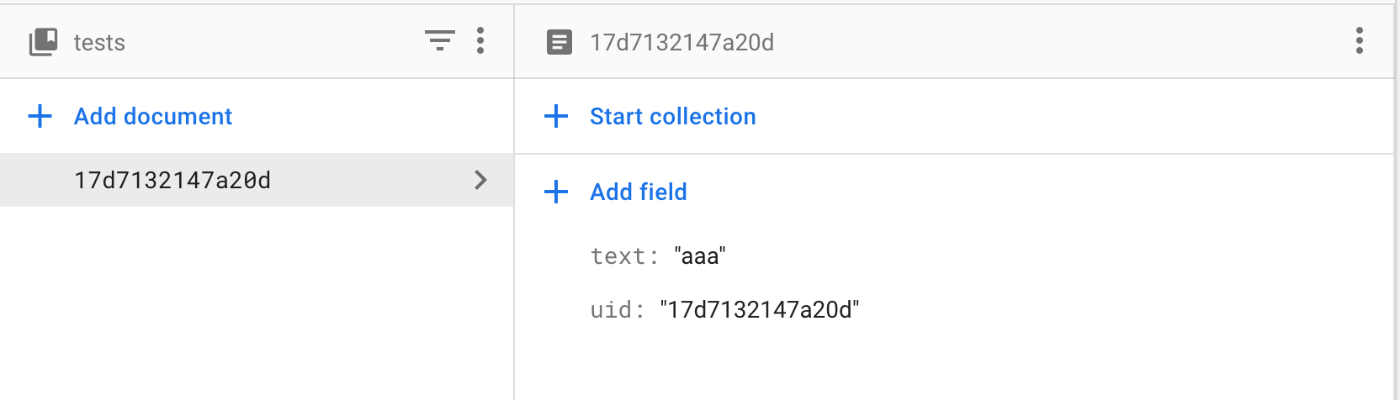Screen dimensions: 1400x400
Task: Click the document ID in the header
Action: pos(682,42)
